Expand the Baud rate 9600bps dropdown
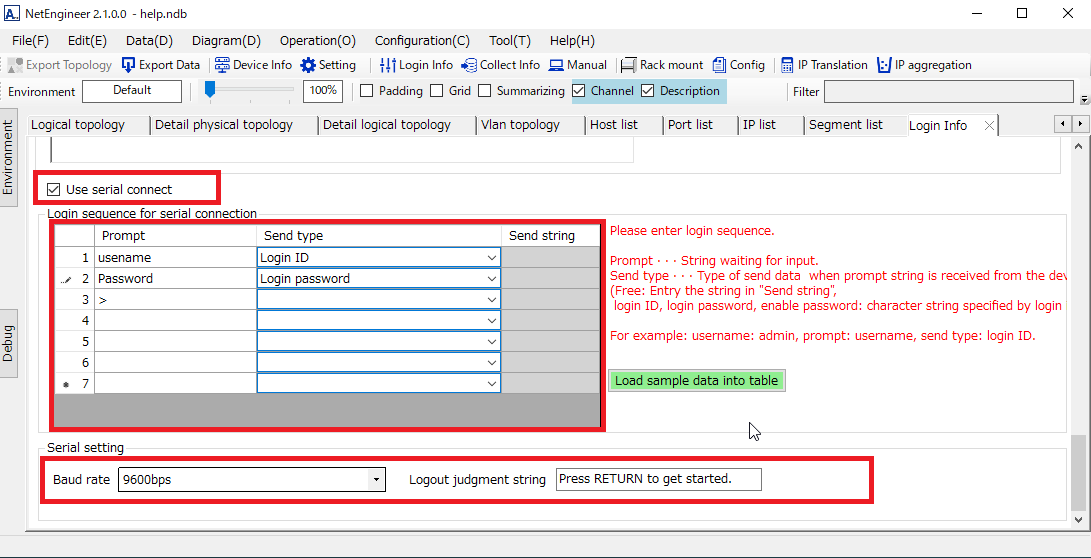This screenshot has width=1091, height=558. click(x=376, y=480)
